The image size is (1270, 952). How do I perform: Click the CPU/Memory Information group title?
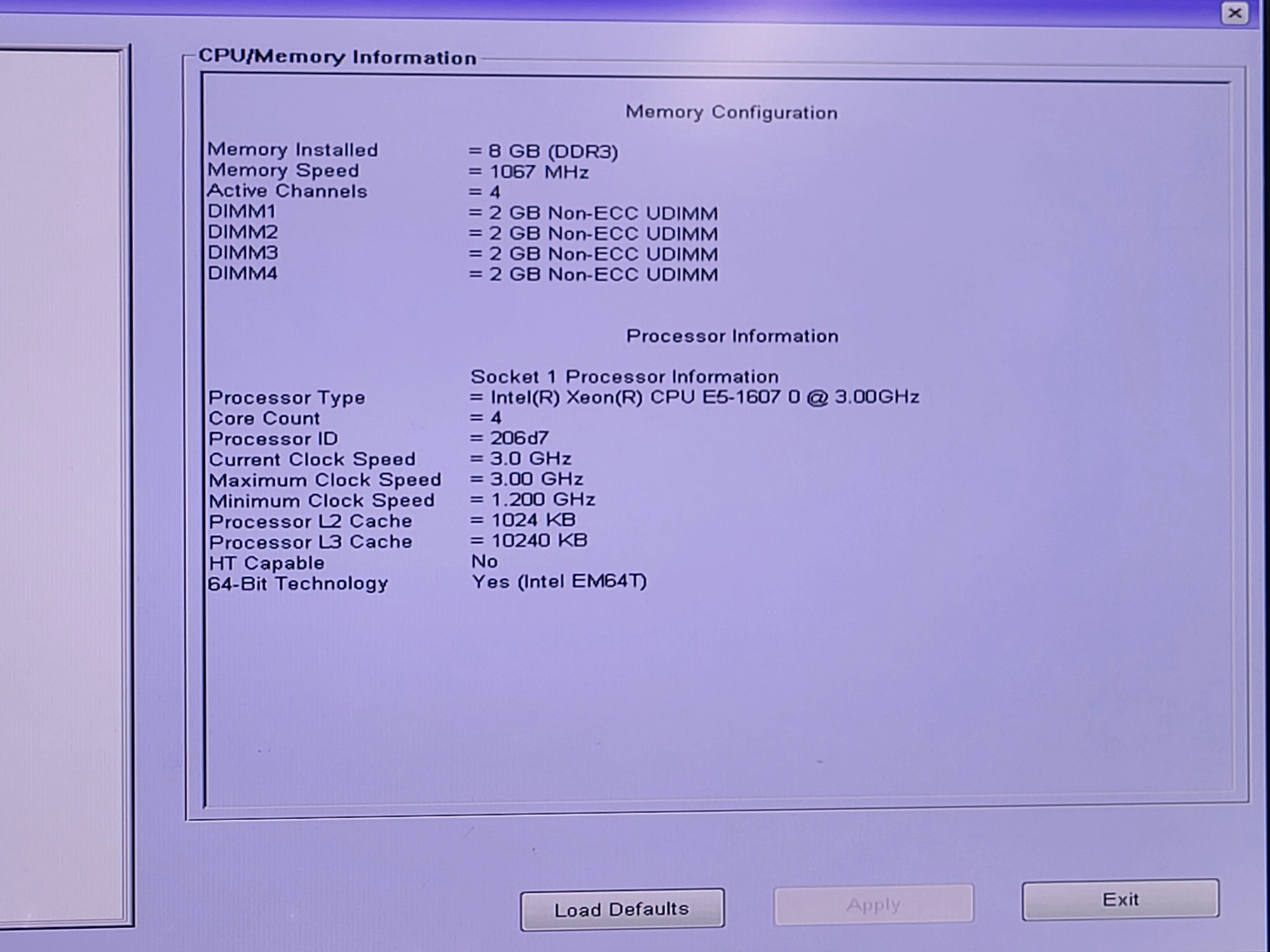coord(338,57)
